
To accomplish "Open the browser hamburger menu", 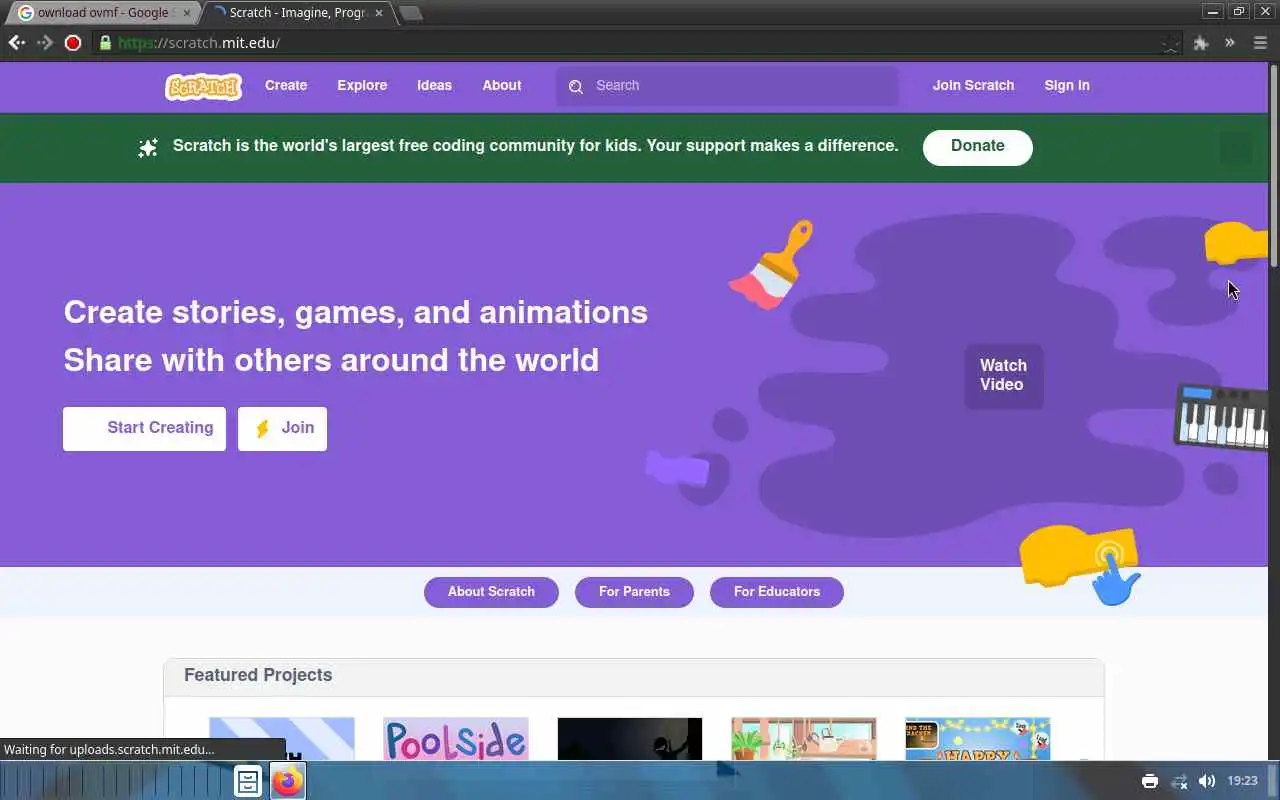I will [x=1259, y=43].
